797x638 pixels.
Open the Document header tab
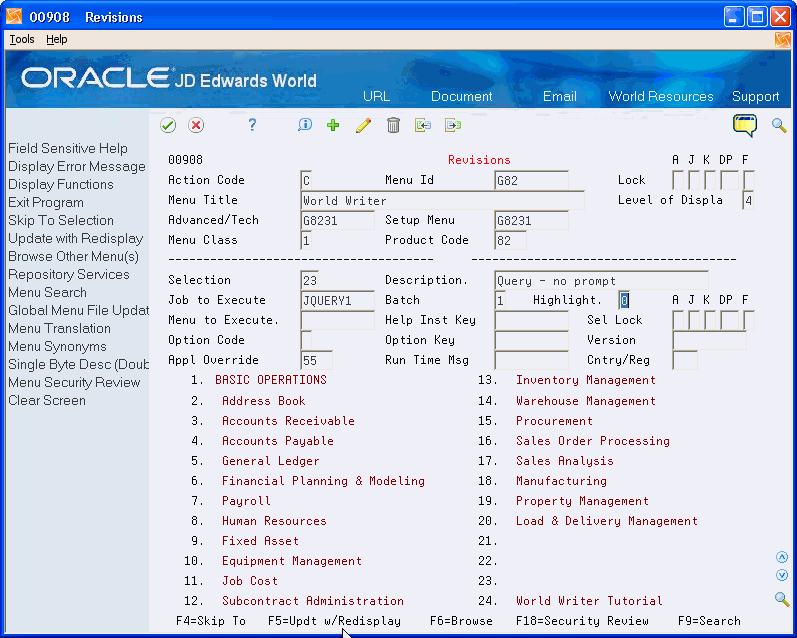[x=462, y=97]
